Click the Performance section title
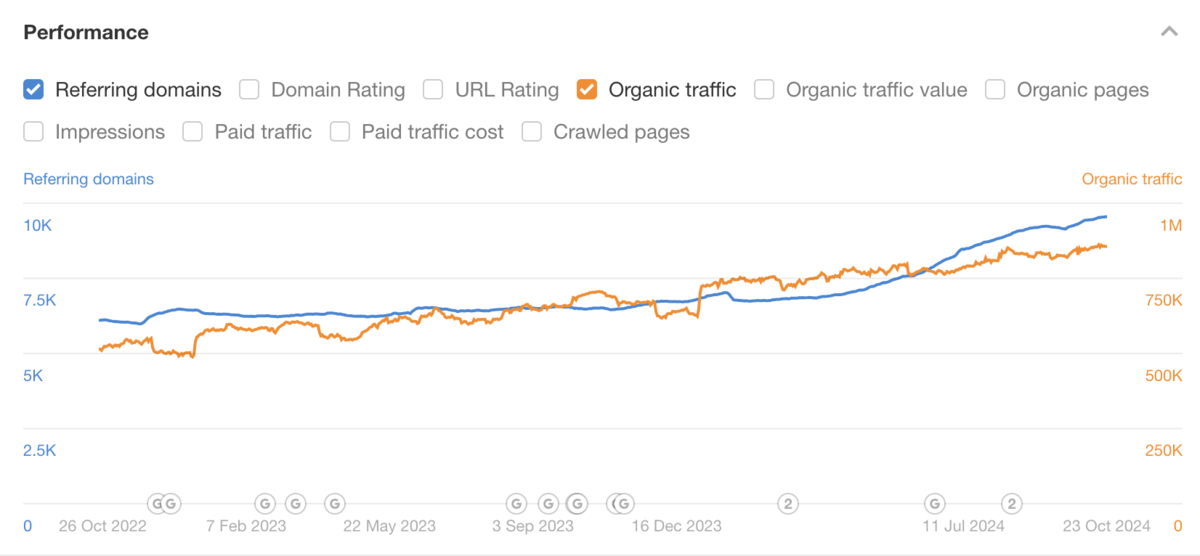 click(x=86, y=32)
